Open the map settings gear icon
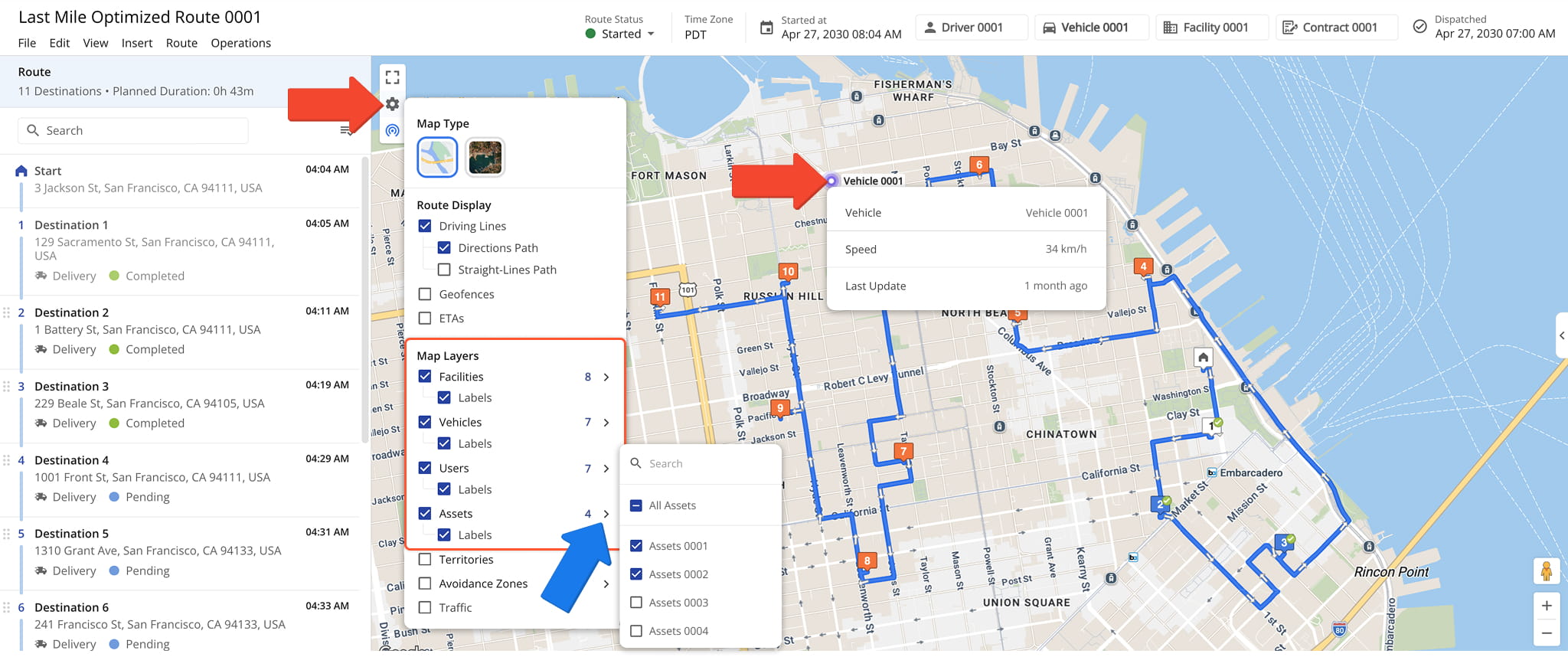 392,103
